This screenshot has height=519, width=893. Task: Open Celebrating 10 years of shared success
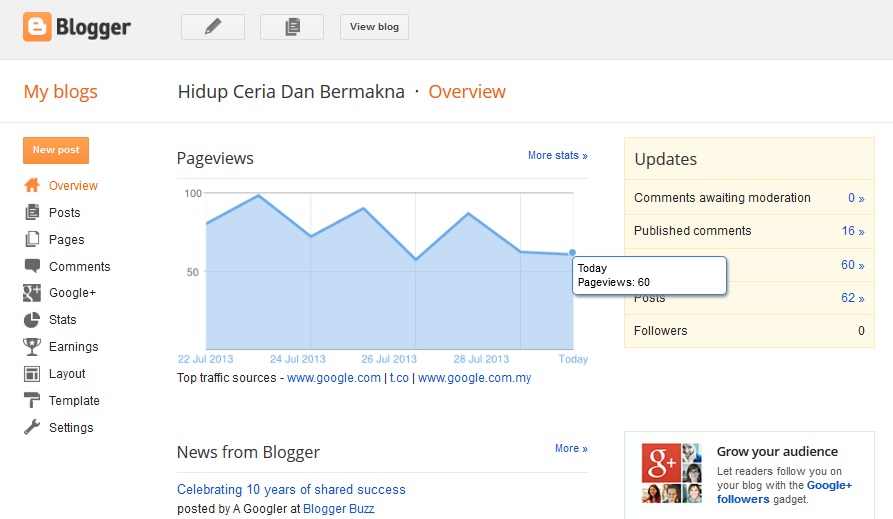point(291,489)
